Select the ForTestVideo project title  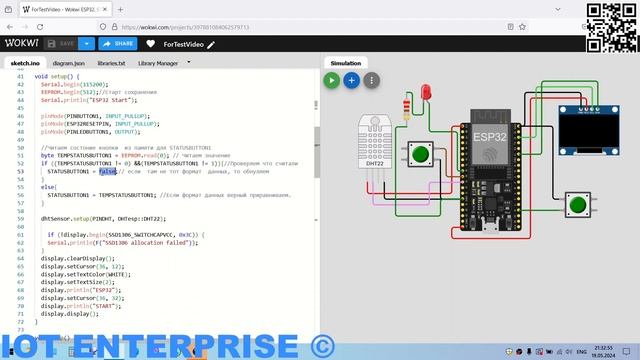tap(183, 44)
